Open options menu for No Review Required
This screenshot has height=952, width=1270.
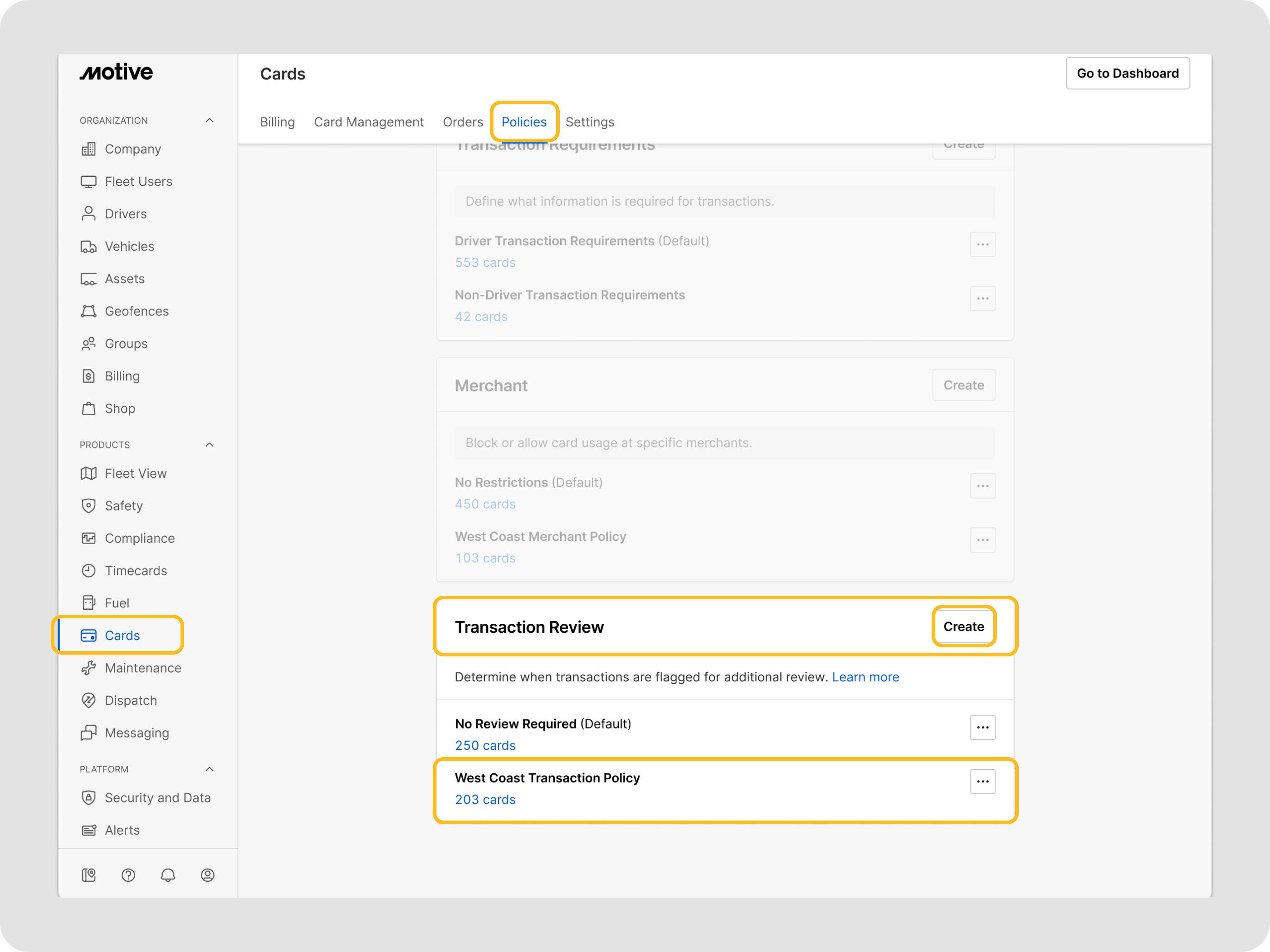pos(982,727)
